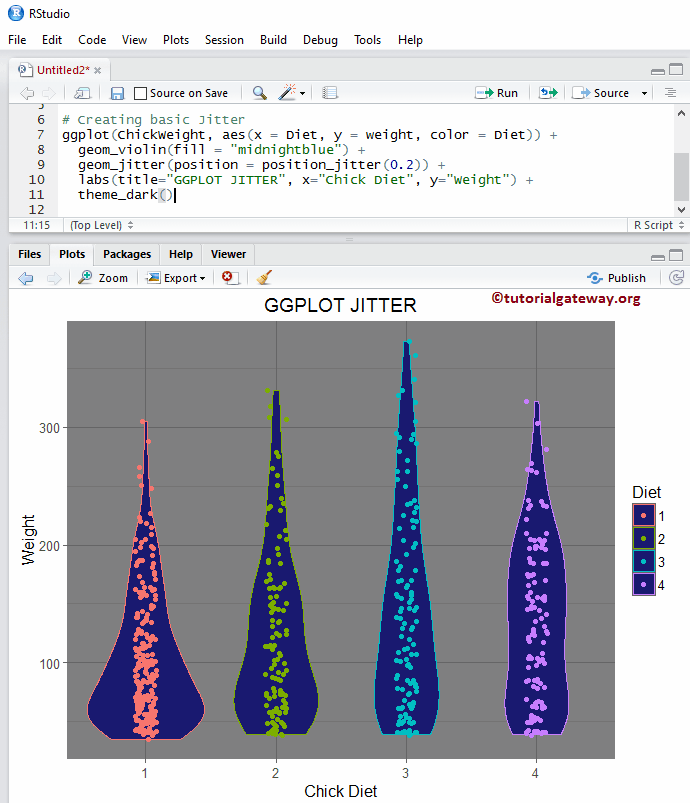
Task: Minimize the Plots pane
Action: (x=658, y=257)
